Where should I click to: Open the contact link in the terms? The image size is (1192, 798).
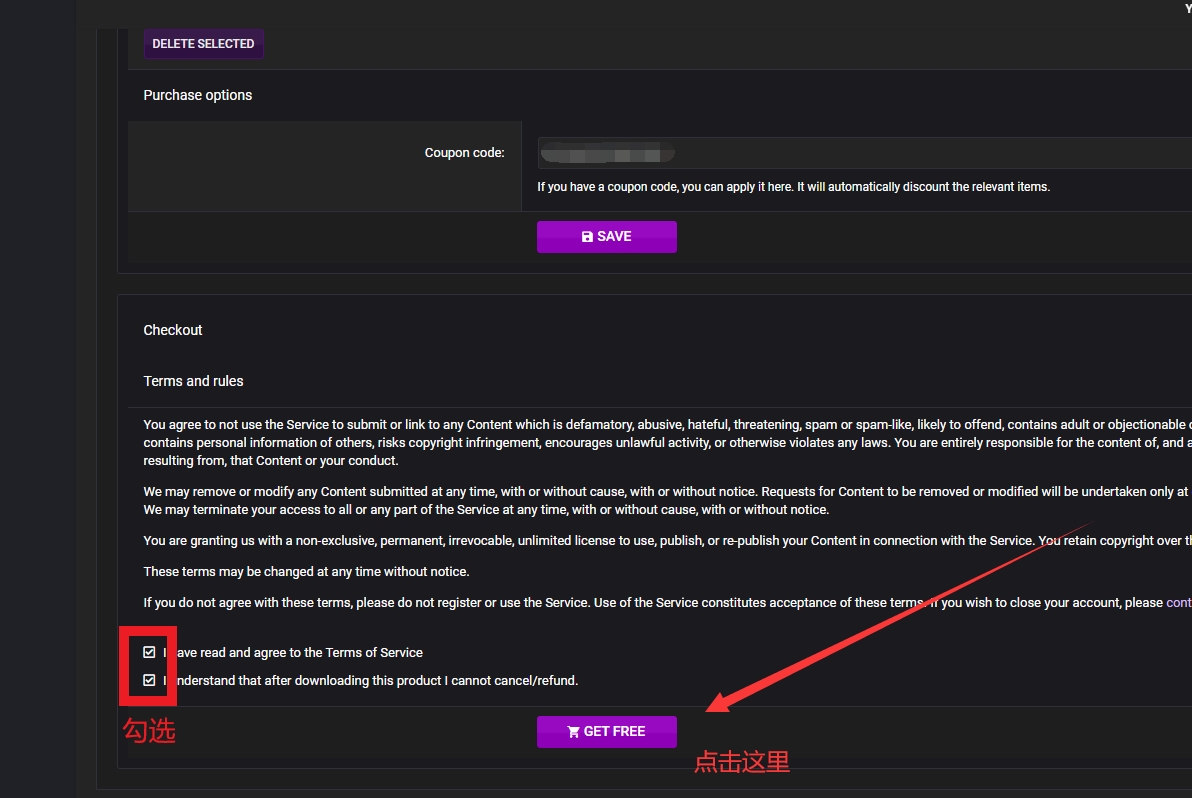[x=1178, y=603]
